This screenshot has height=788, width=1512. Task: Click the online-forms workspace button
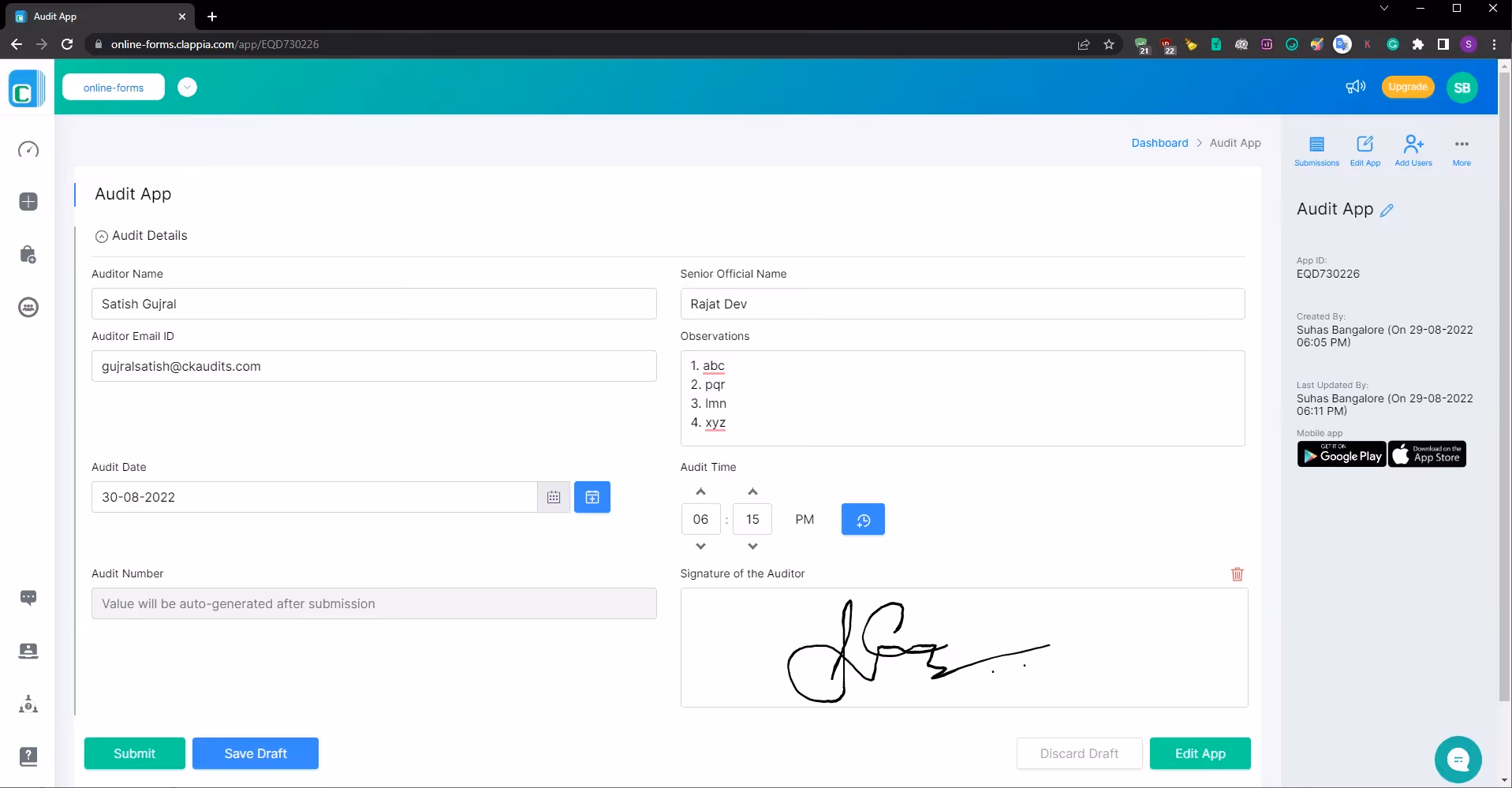[x=114, y=88]
